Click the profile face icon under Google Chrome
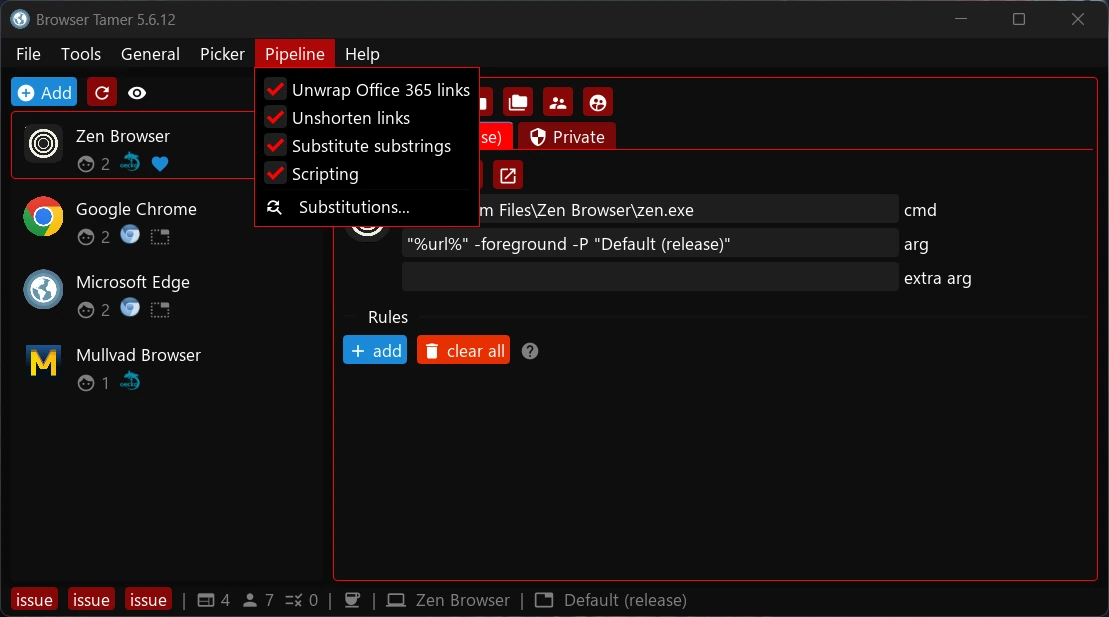 86,237
